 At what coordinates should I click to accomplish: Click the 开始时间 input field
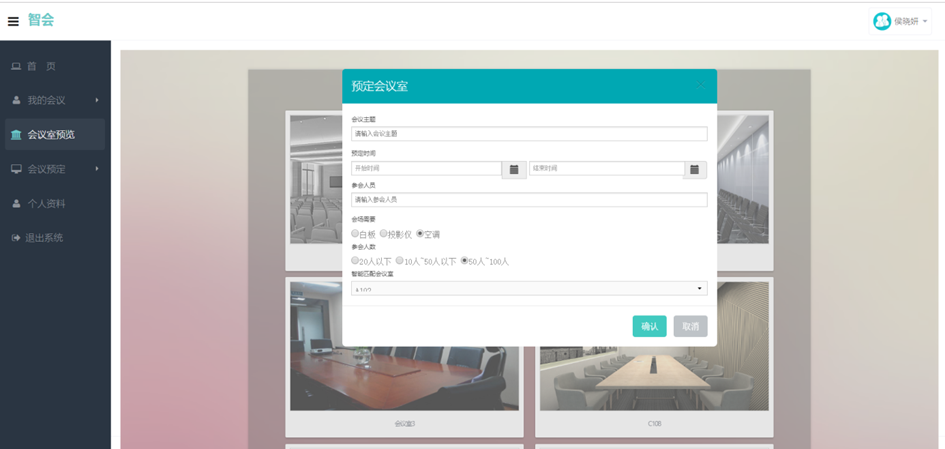427,168
